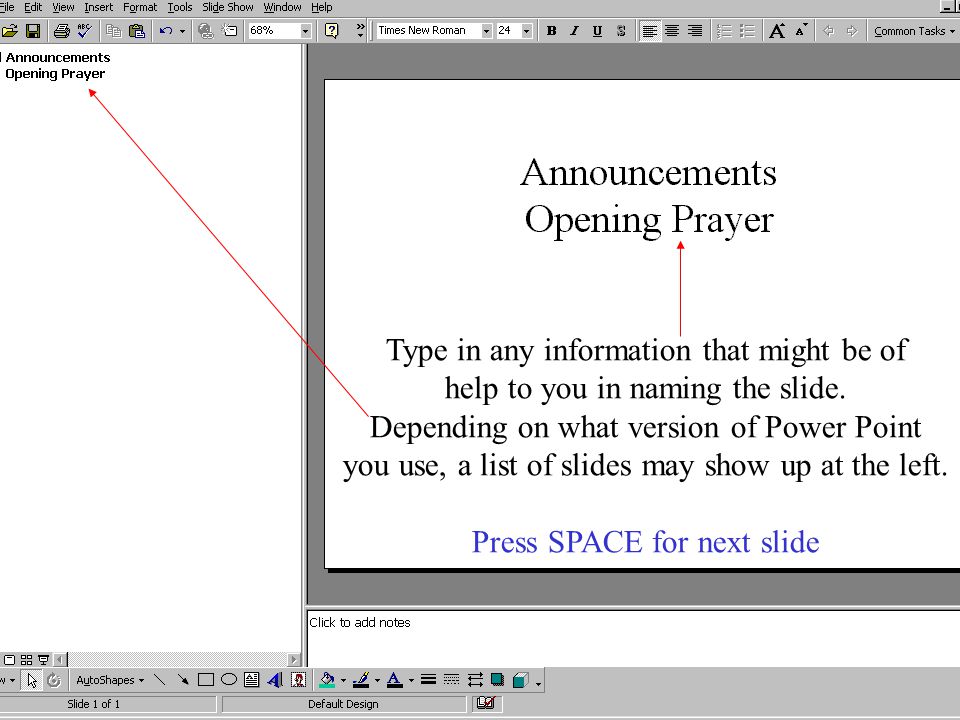Select the Arrow drawing tool

(182, 680)
